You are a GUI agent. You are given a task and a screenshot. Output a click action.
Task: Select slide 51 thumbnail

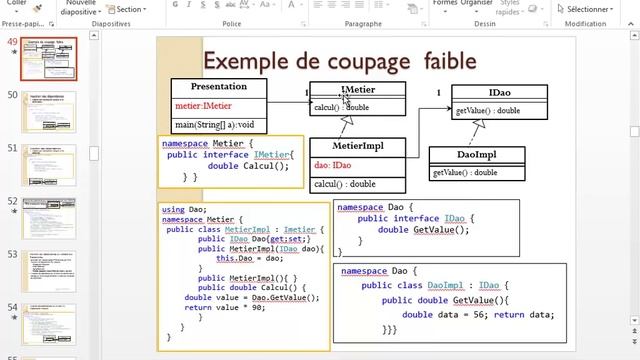click(x=49, y=165)
